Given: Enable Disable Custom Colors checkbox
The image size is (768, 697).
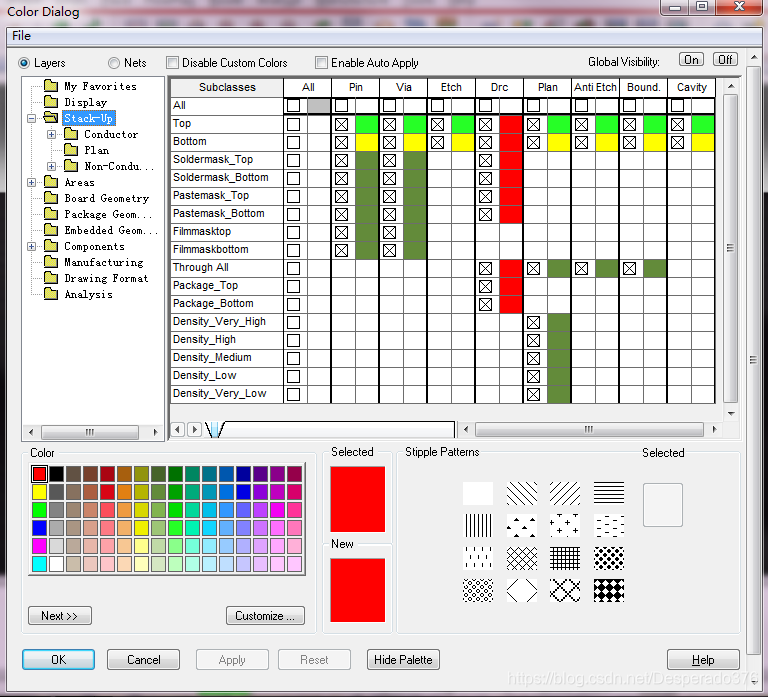Looking at the screenshot, I should tap(172, 63).
